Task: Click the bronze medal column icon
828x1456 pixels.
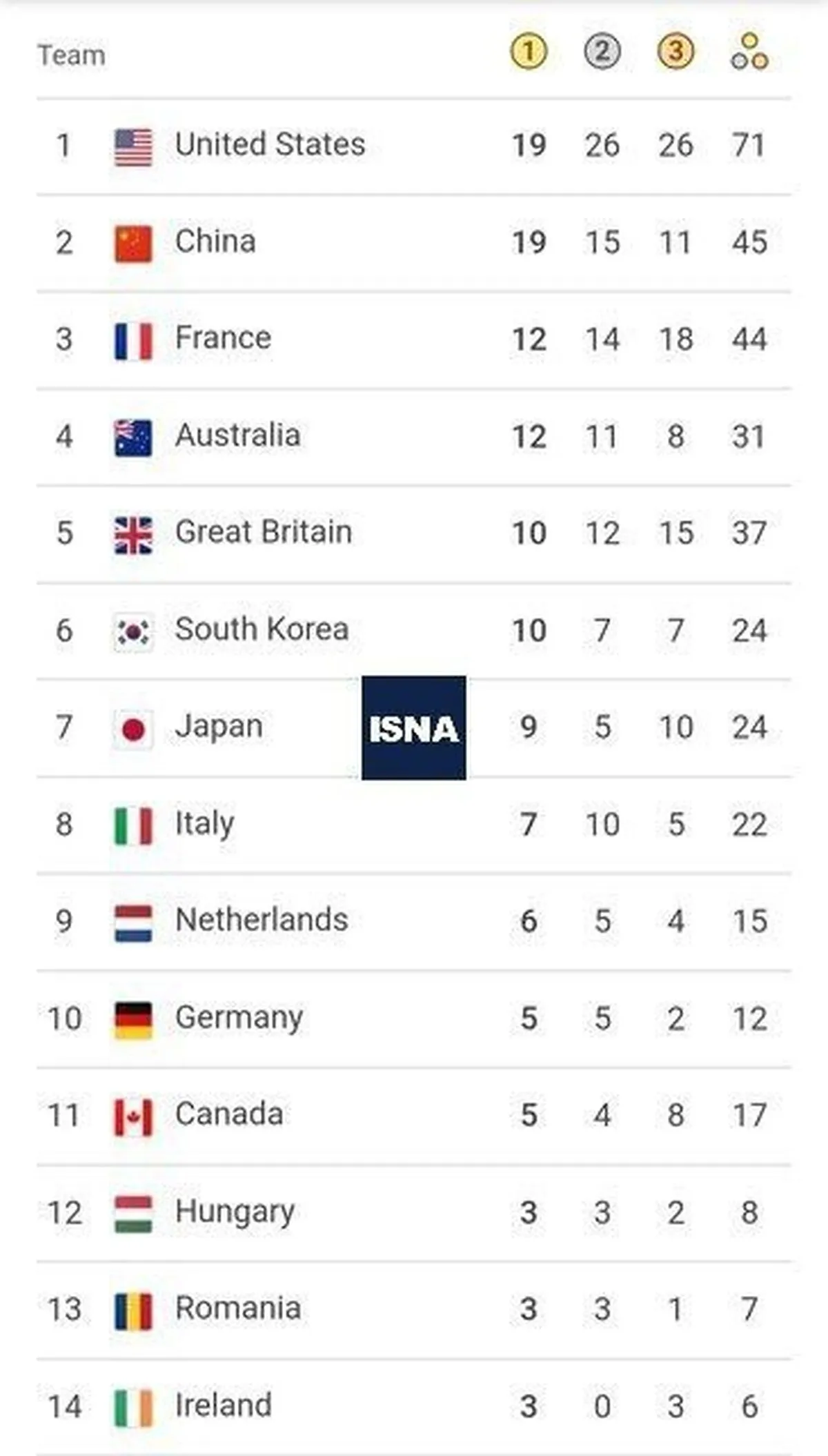Action: point(676,51)
